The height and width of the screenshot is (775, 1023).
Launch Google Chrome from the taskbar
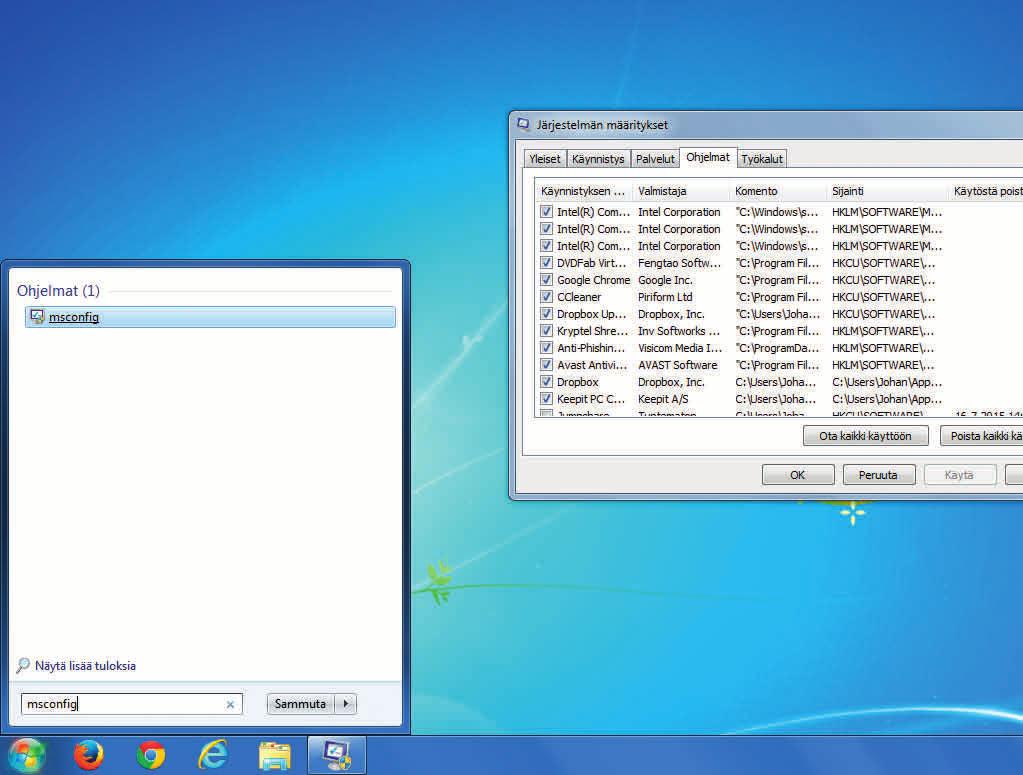(x=151, y=755)
